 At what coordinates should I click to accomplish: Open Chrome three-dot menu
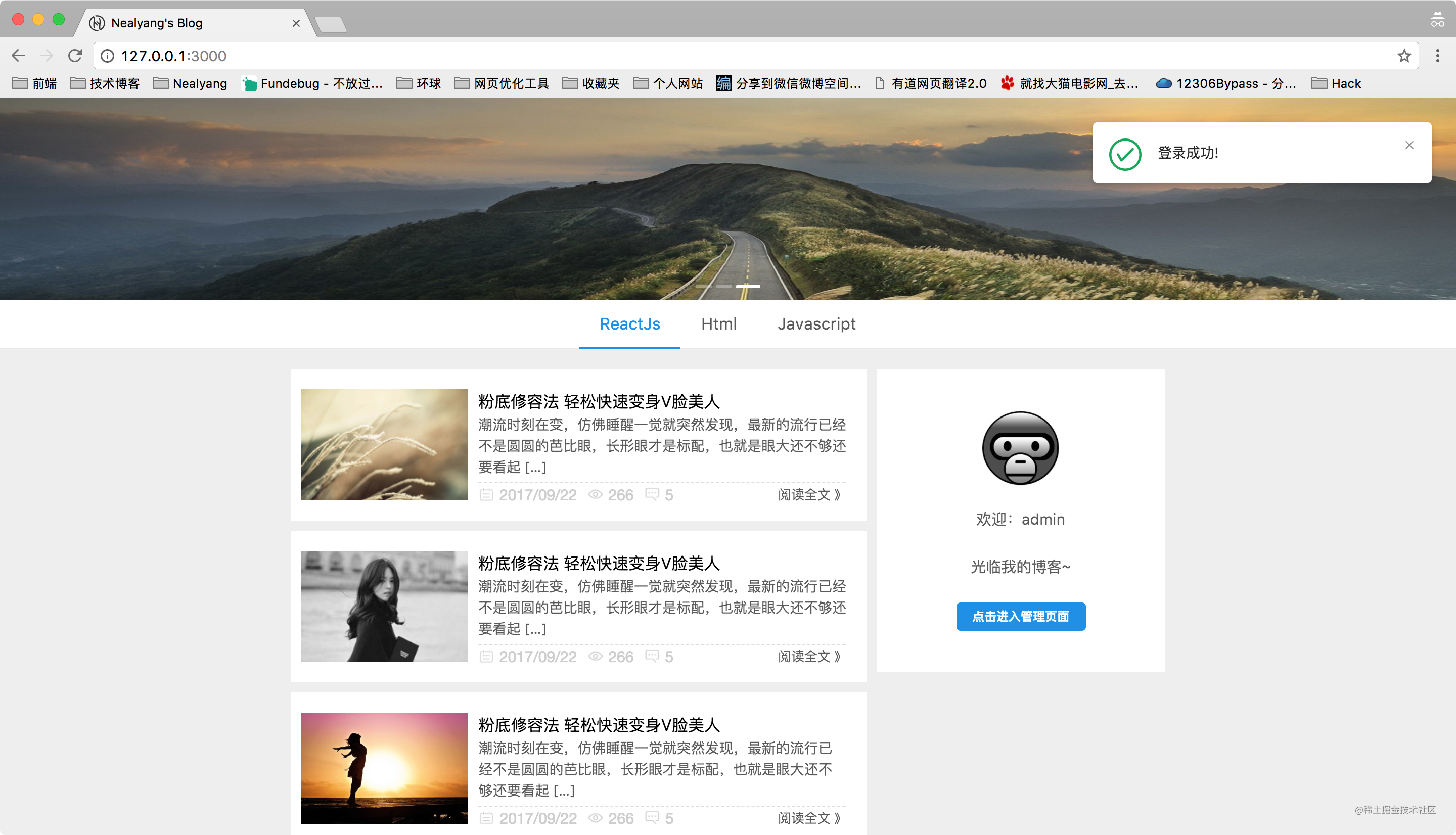pyautogui.click(x=1437, y=56)
